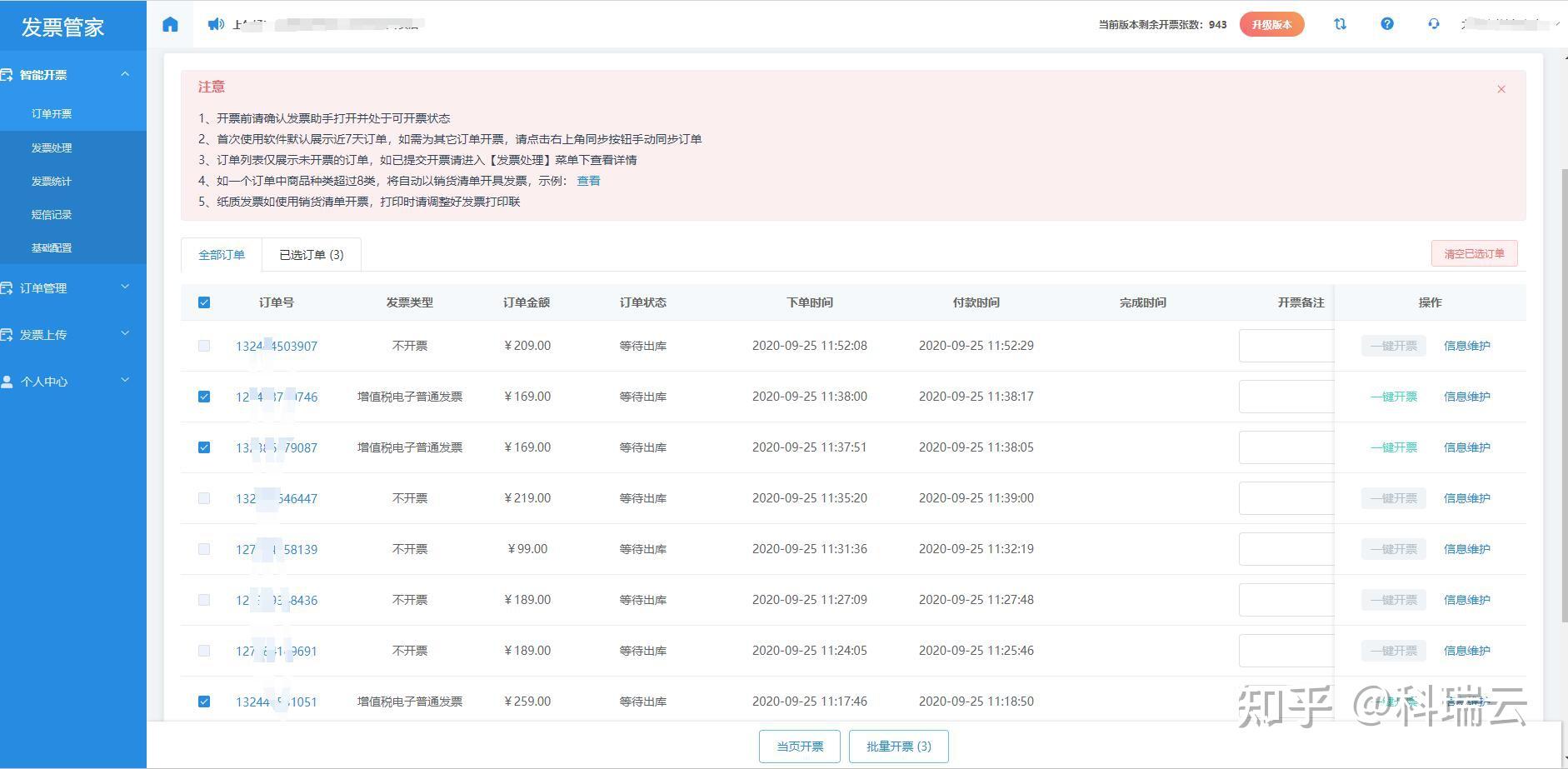
Task: Open order number ending in 4503907
Action: [277, 347]
